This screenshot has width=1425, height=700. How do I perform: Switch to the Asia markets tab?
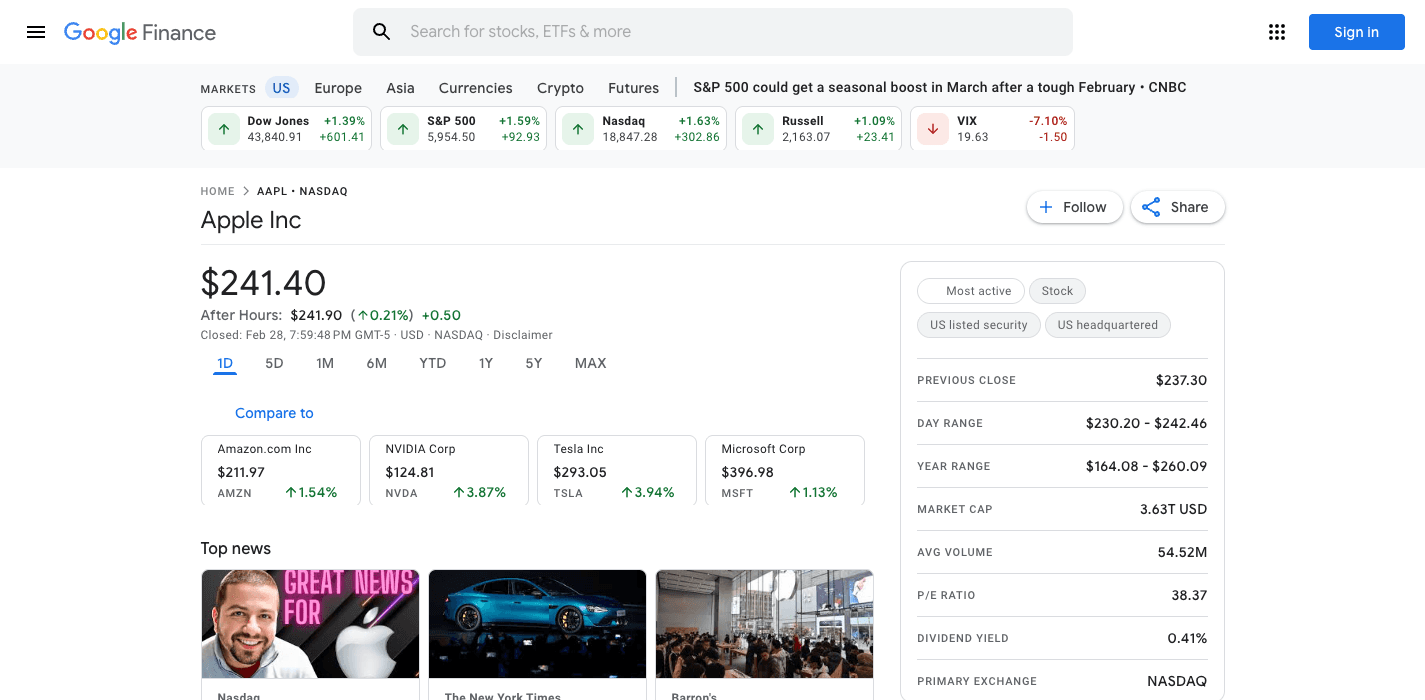pos(400,88)
